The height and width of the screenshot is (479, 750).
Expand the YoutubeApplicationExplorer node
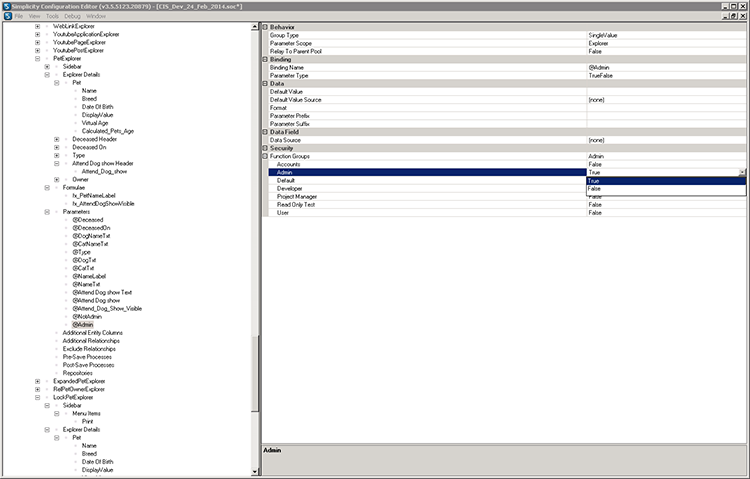[37, 34]
